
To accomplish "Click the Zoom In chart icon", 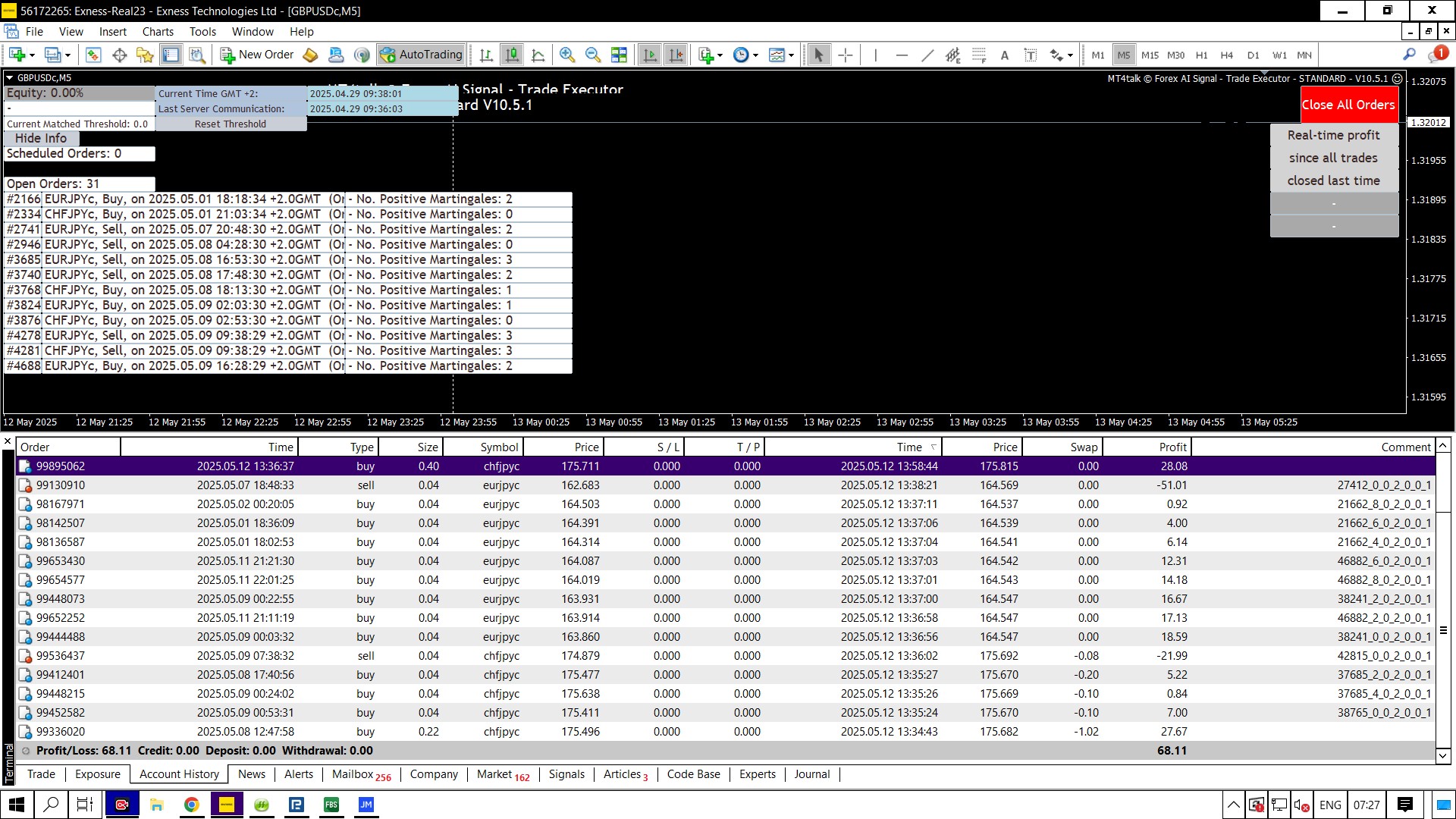I will pyautogui.click(x=566, y=55).
